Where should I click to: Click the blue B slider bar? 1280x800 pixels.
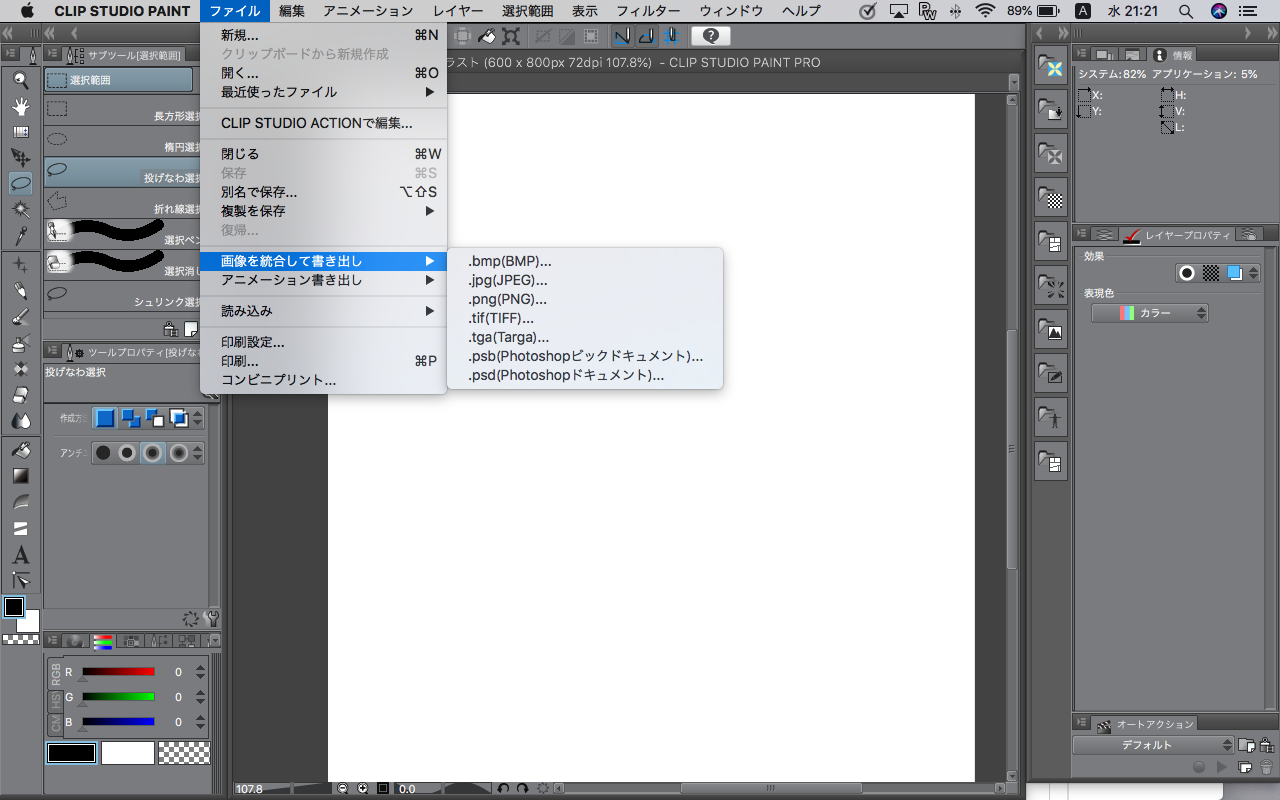(x=118, y=721)
